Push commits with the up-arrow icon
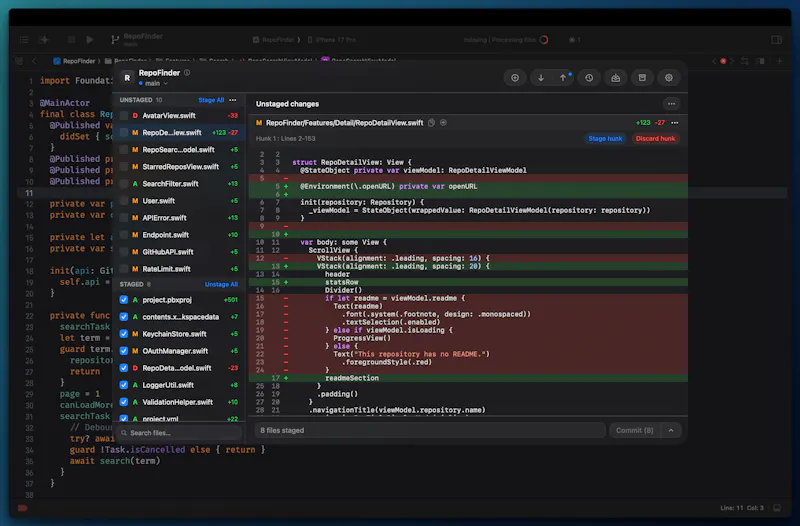The height and width of the screenshot is (526, 800). pyautogui.click(x=563, y=78)
